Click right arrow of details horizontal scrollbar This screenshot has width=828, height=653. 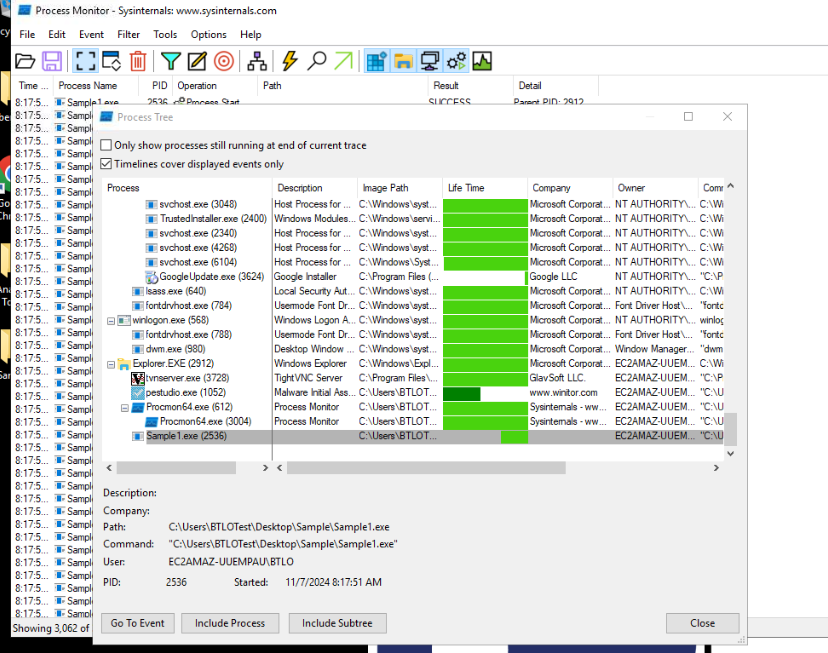pos(716,468)
